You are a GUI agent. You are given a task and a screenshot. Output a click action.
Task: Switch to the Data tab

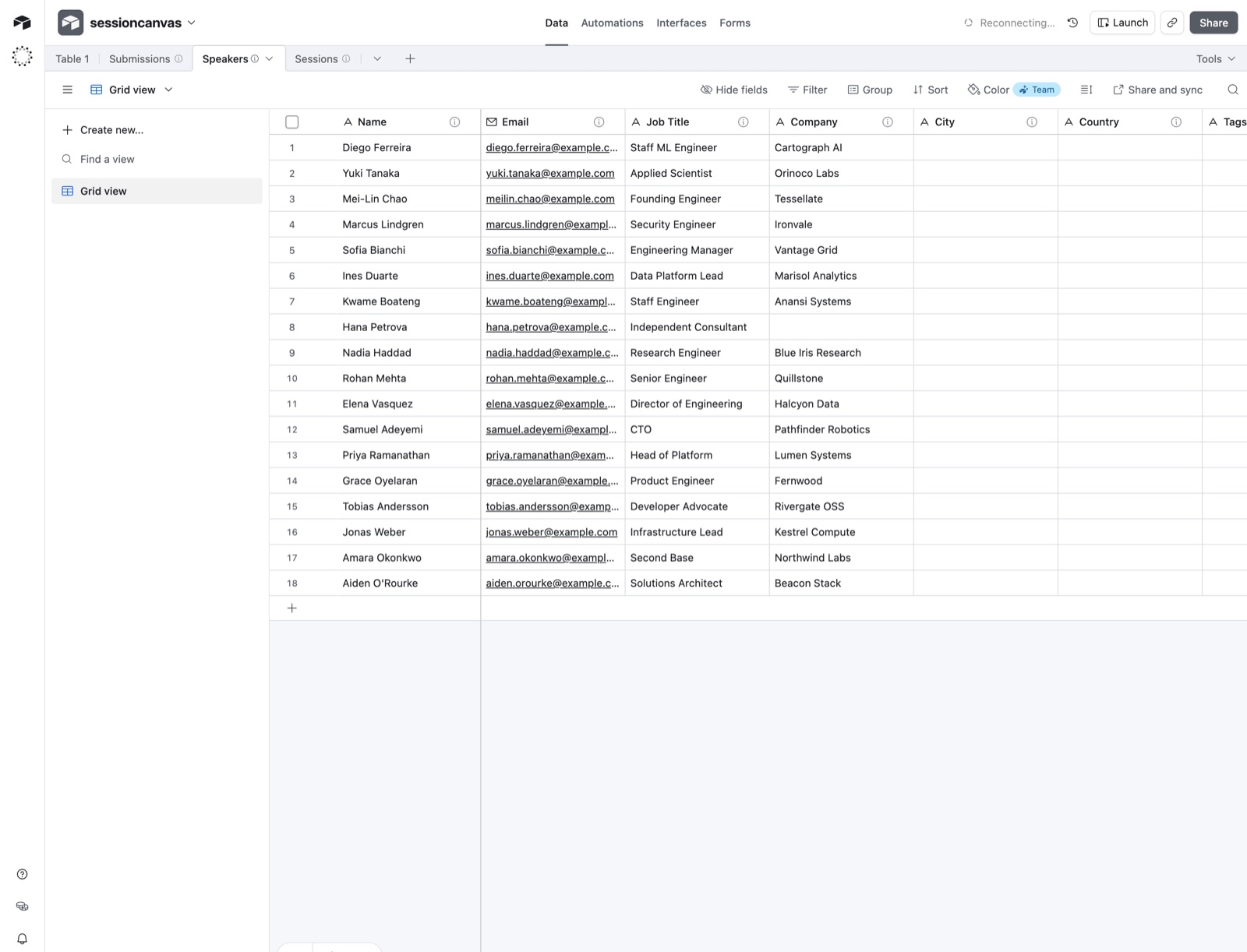(x=556, y=23)
